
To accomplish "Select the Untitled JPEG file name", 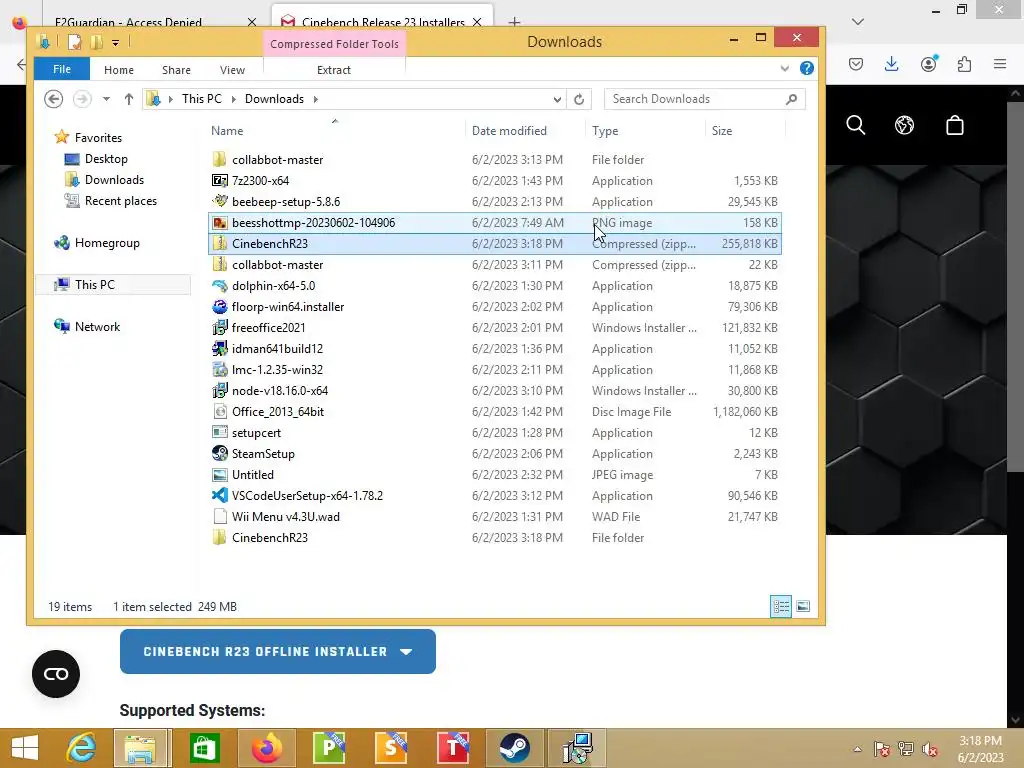I will [253, 475].
